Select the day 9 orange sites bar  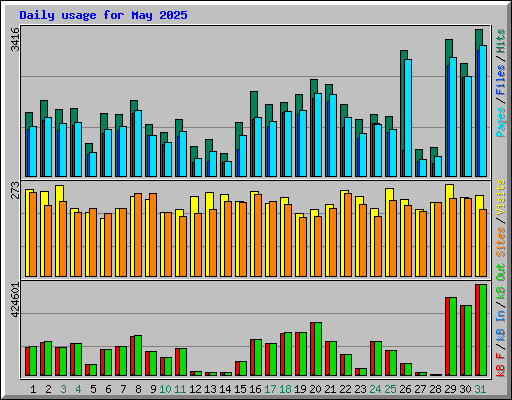coord(153,235)
